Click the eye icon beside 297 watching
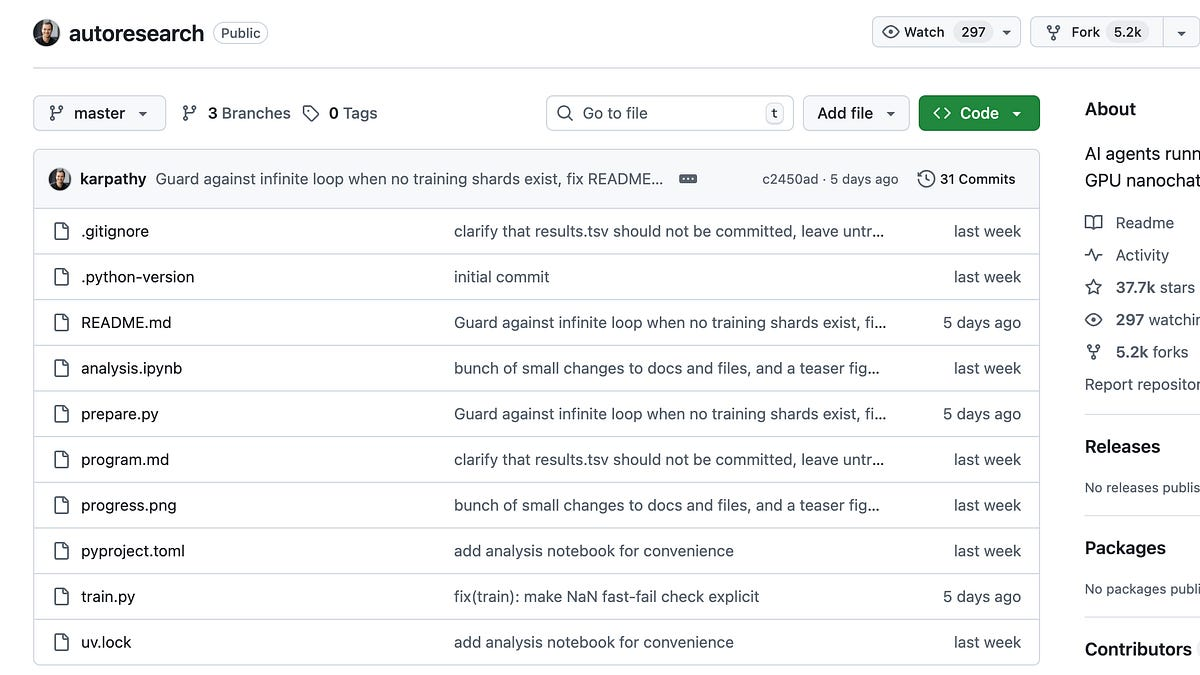Viewport: 1200px width, 675px height. (x=1094, y=320)
